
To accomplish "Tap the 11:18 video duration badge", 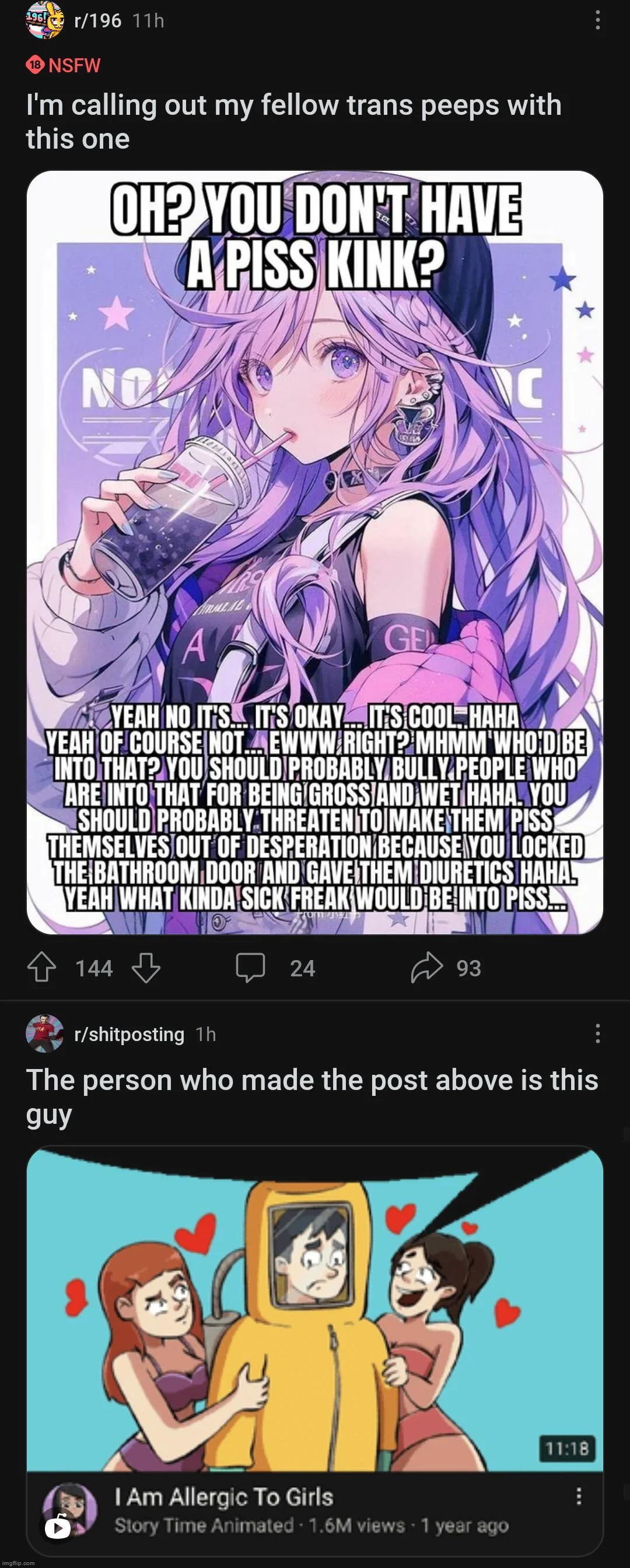I will 566,1448.
